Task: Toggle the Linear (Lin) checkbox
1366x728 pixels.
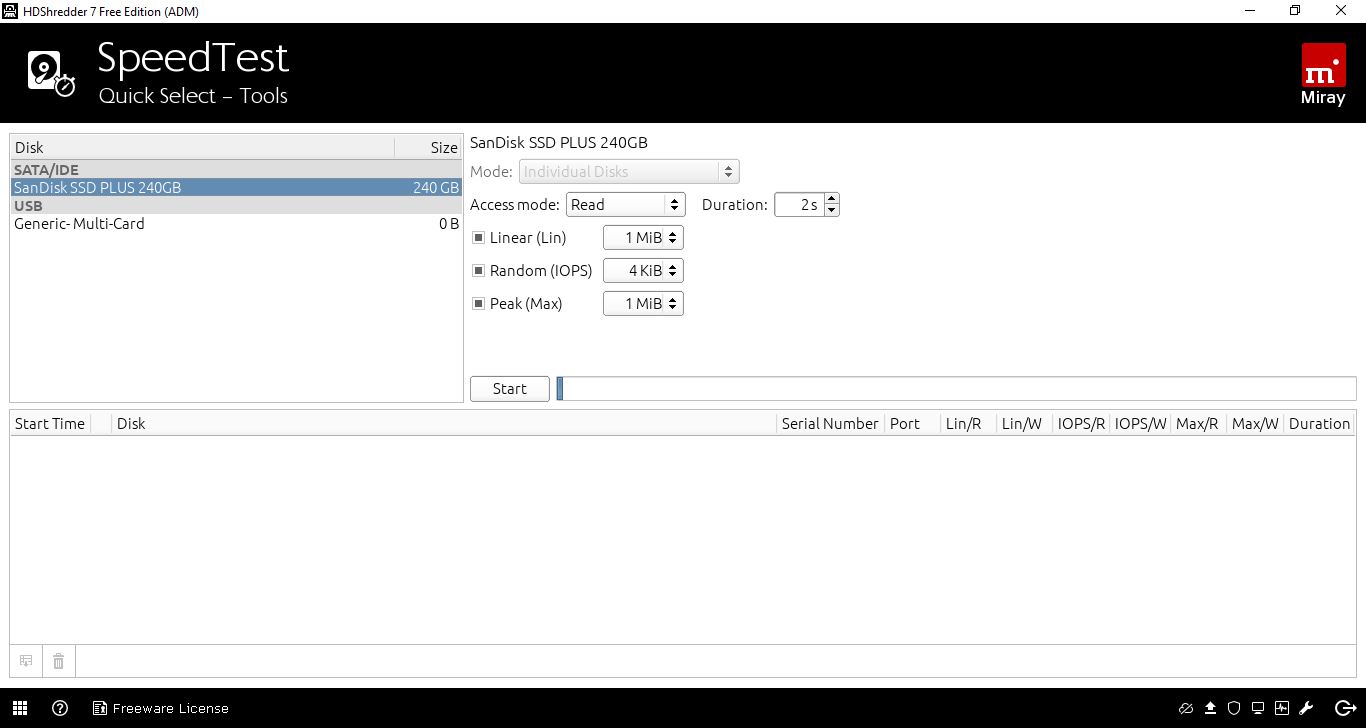Action: pyautogui.click(x=478, y=238)
